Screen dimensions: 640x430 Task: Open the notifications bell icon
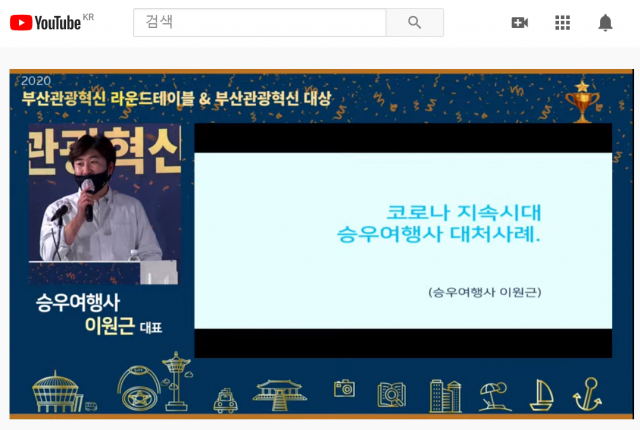(605, 22)
